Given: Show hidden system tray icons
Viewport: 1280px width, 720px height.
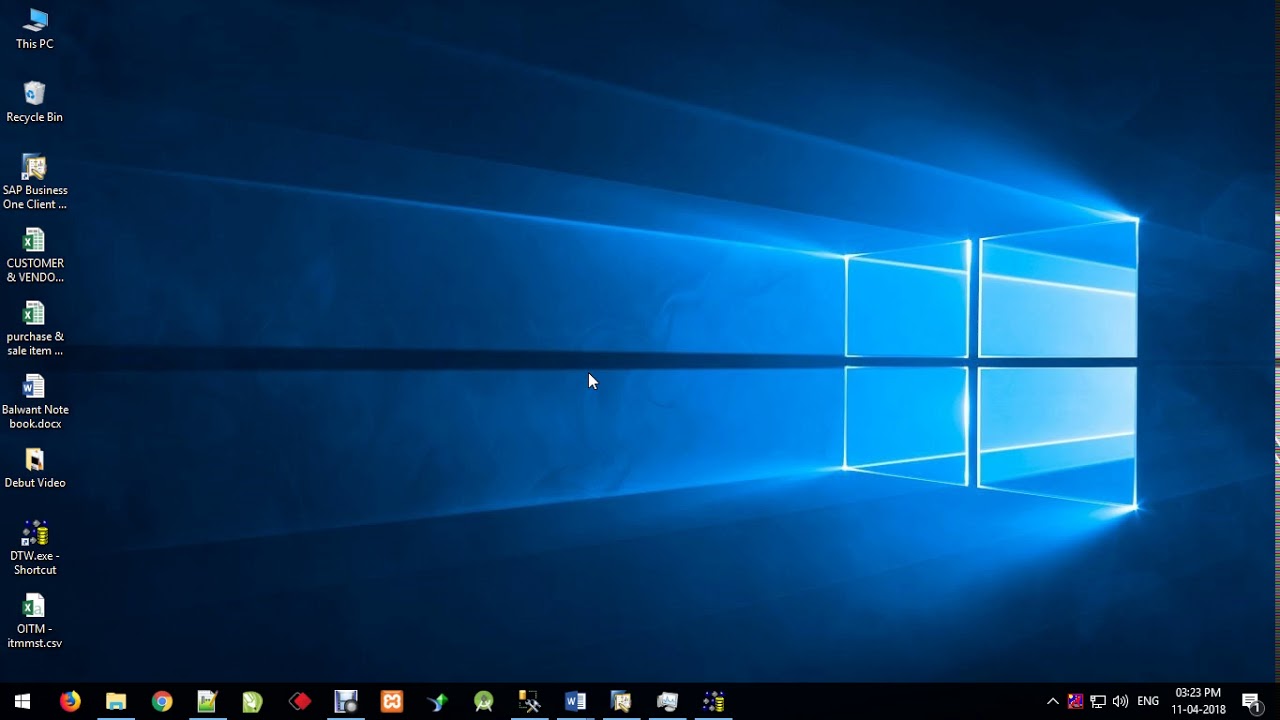Looking at the screenshot, I should tap(1053, 701).
